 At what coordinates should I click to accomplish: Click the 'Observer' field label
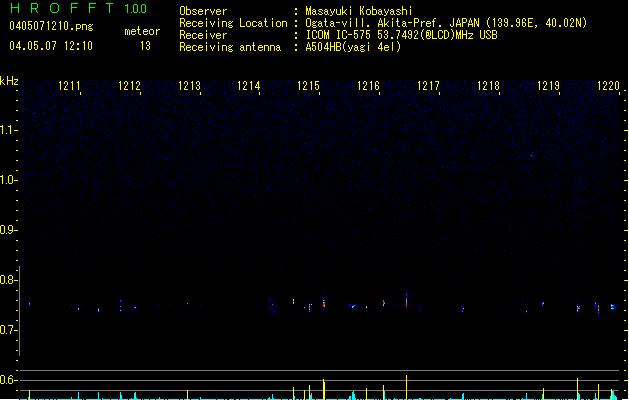[203, 11]
